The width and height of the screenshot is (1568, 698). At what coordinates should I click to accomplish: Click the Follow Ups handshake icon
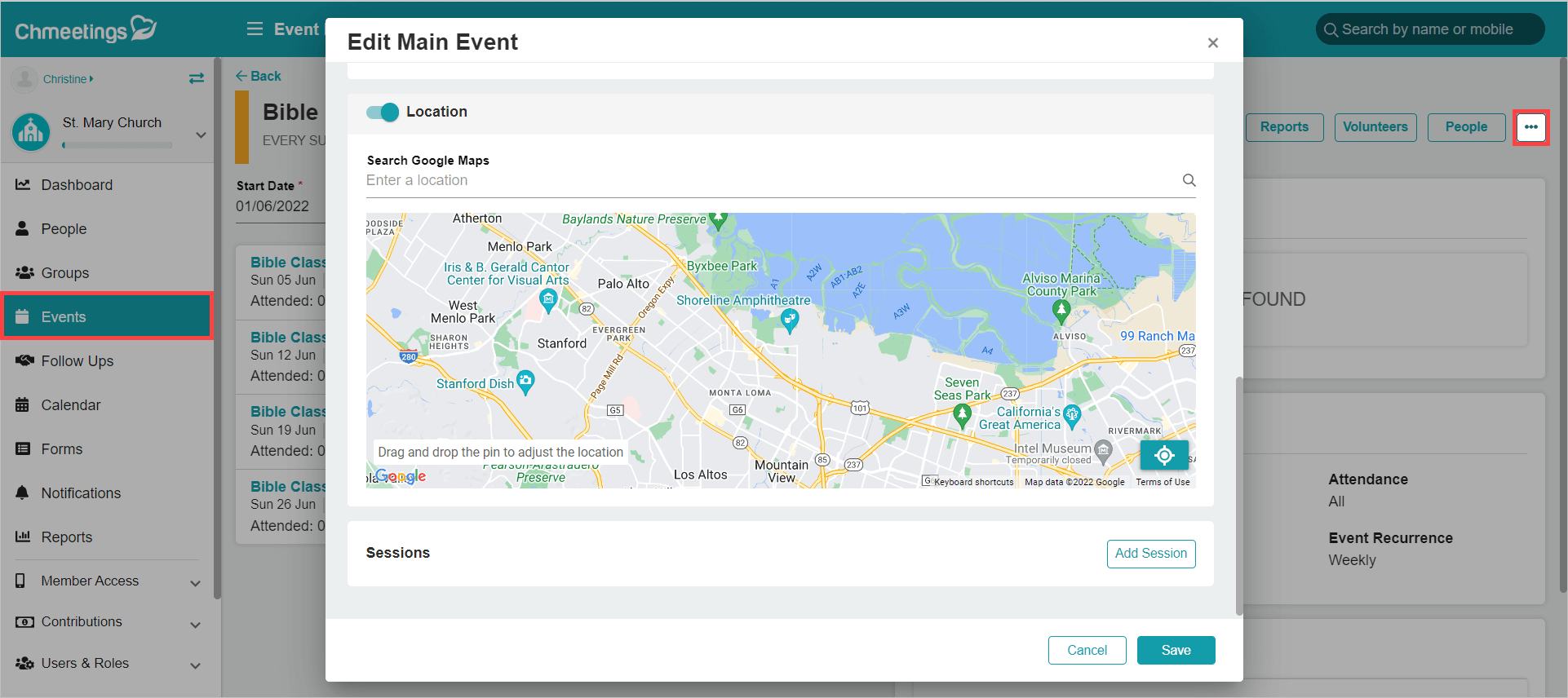tap(24, 360)
